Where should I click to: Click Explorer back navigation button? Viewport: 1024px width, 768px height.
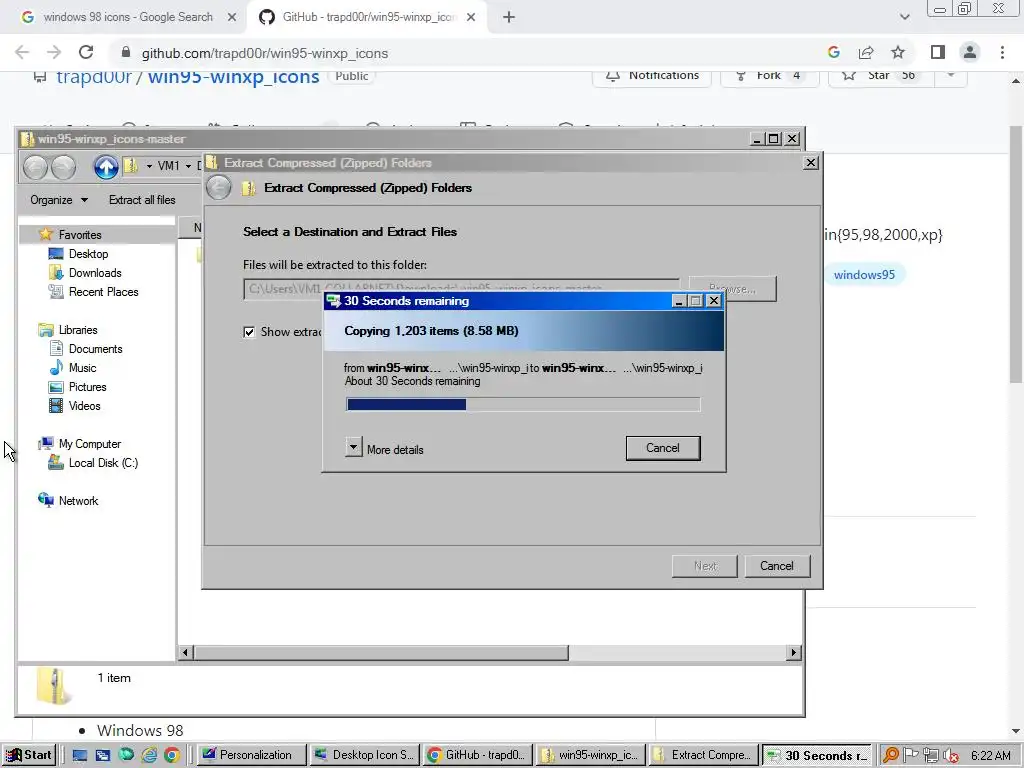[x=35, y=167]
